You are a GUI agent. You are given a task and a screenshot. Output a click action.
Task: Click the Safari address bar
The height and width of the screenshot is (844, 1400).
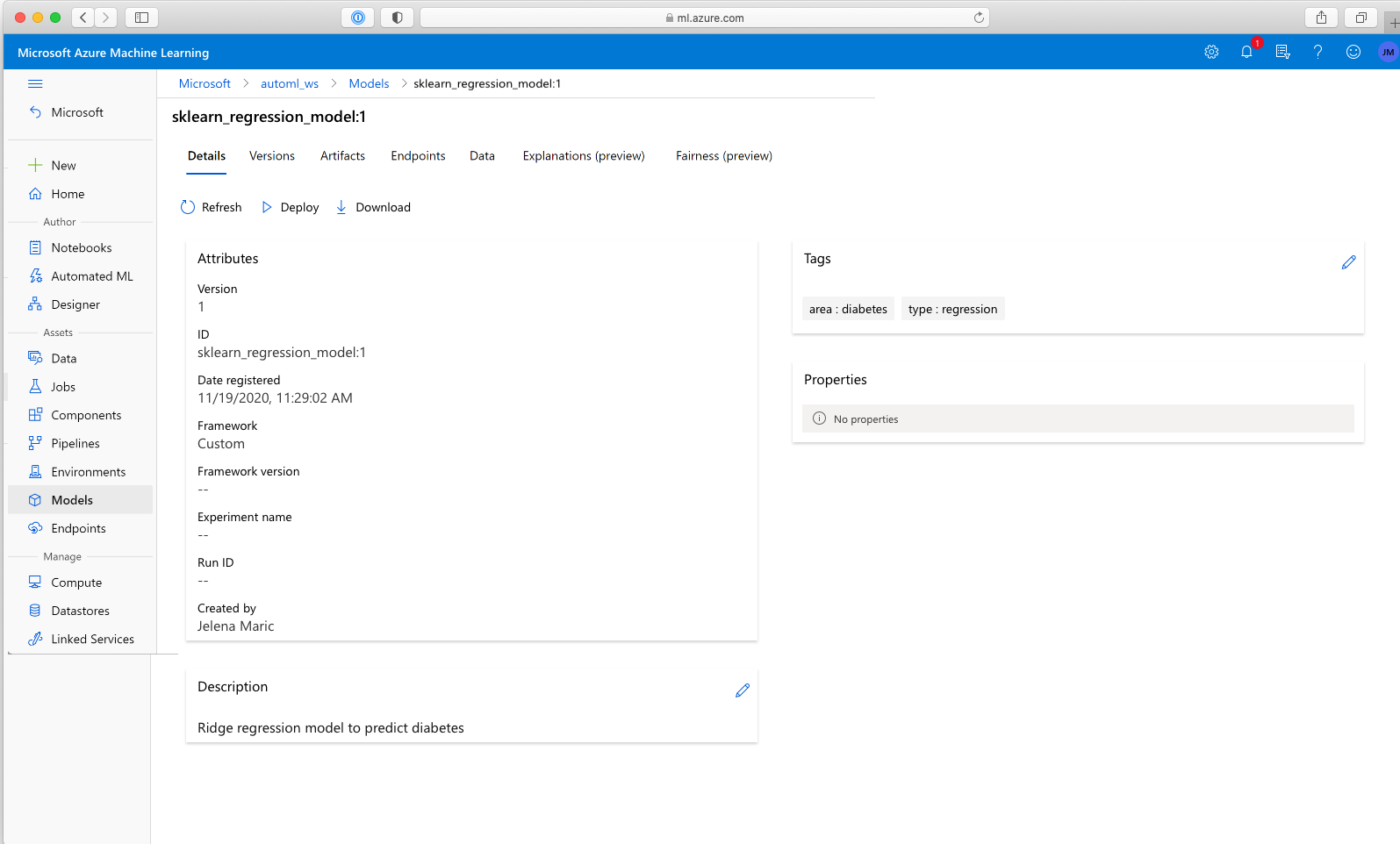coord(704,18)
